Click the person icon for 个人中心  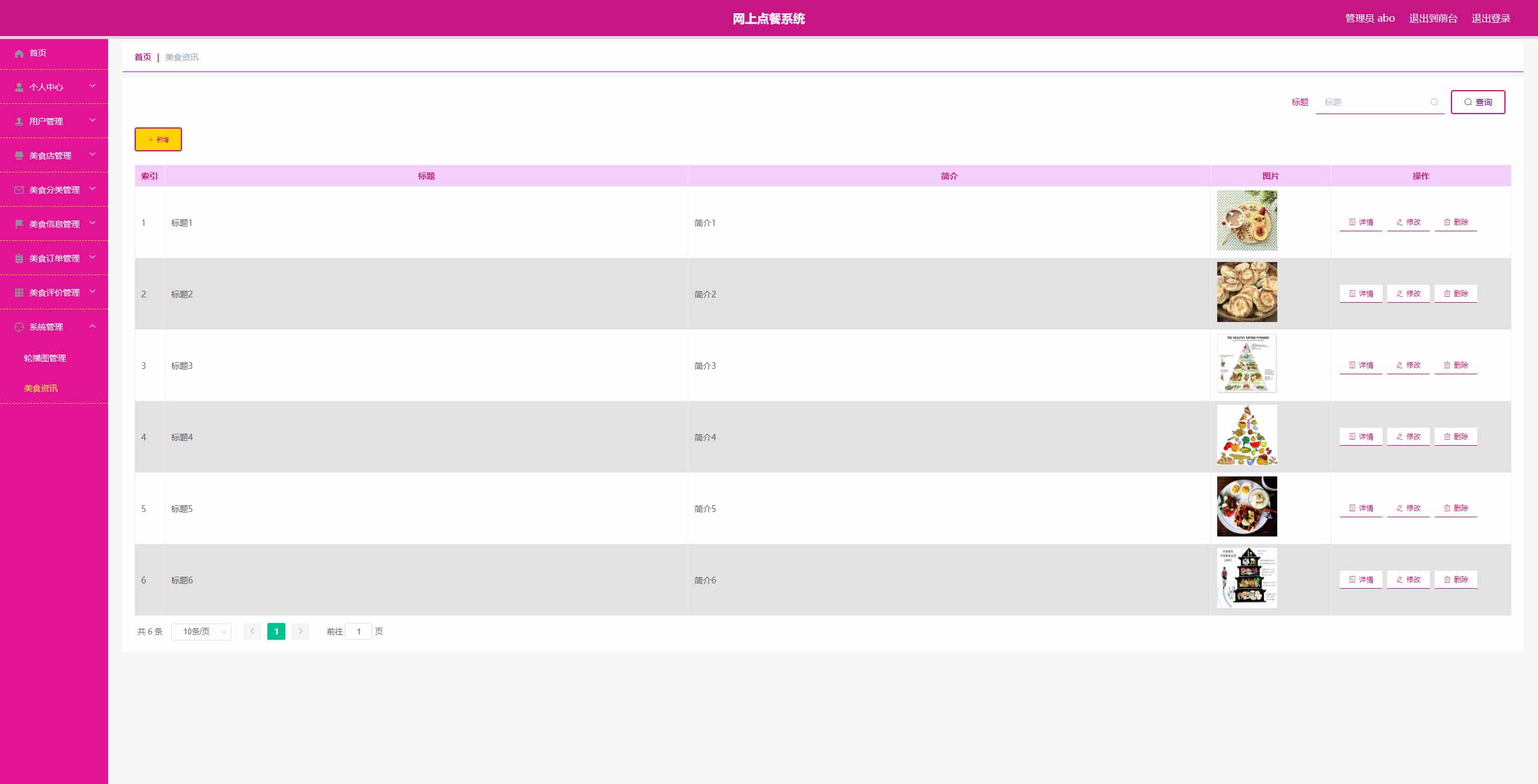[19, 87]
